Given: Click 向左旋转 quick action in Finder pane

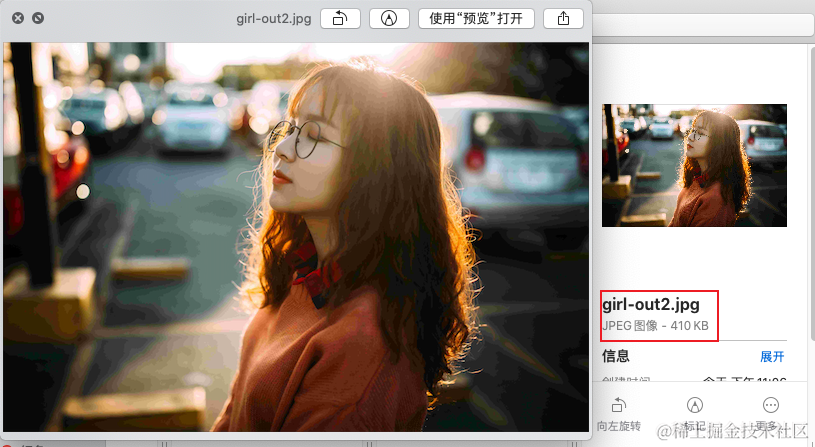Looking at the screenshot, I should (x=619, y=415).
